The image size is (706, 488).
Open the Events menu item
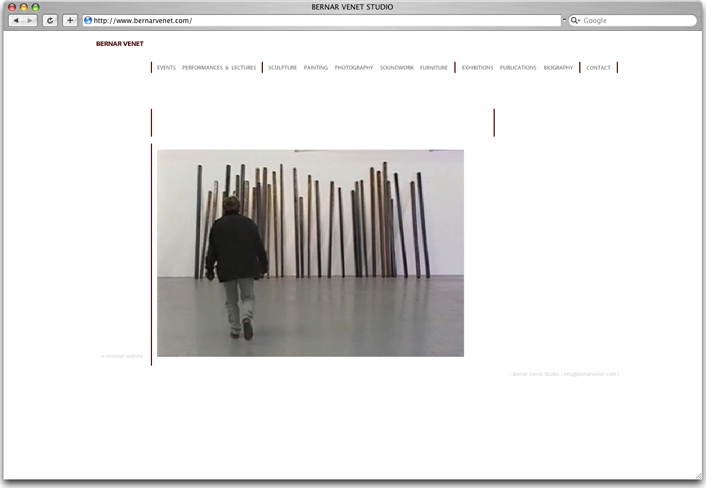point(166,68)
